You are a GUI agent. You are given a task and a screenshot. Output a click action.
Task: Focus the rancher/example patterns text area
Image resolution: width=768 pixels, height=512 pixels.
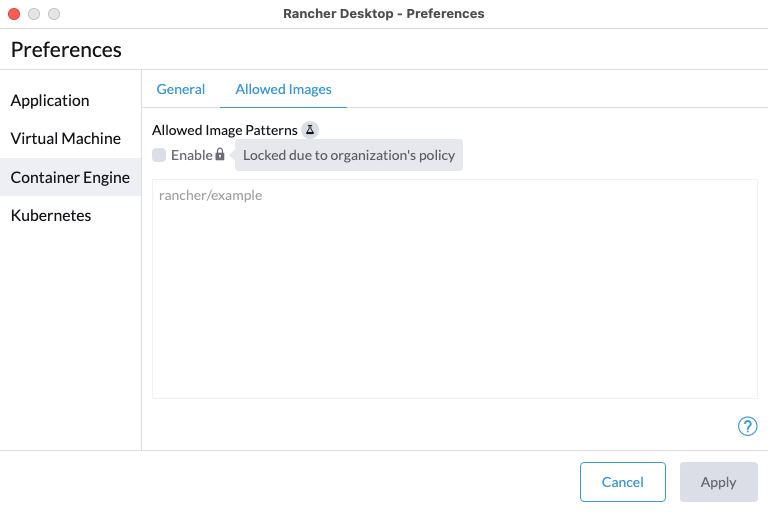(x=455, y=289)
